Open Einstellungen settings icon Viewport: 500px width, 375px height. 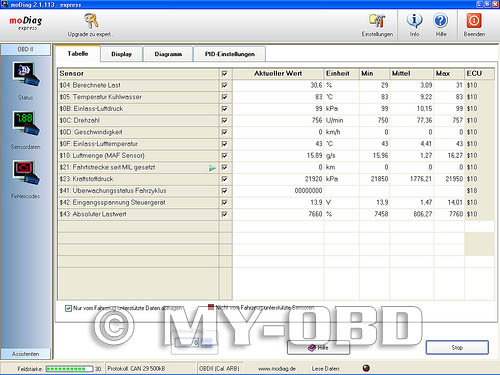coord(377,21)
